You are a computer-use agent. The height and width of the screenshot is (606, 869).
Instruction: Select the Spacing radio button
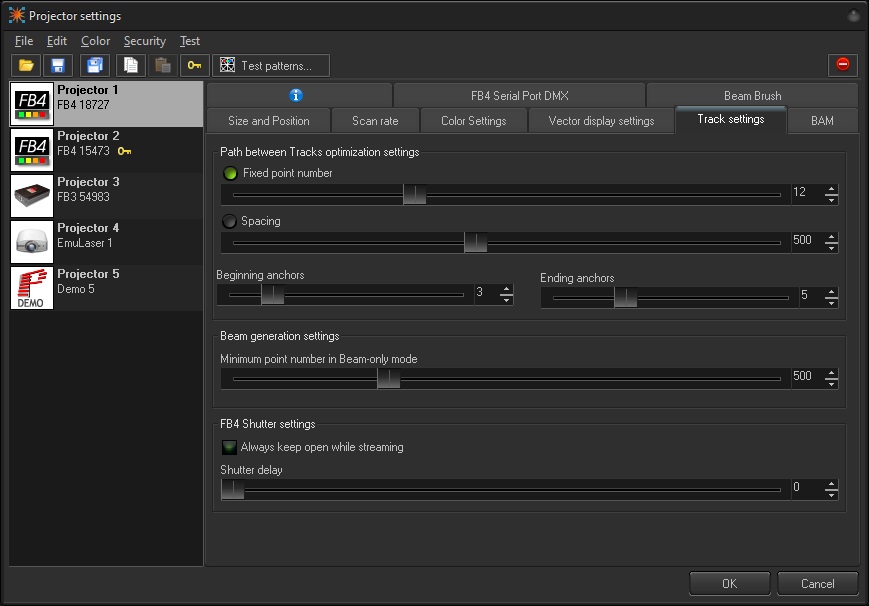[x=230, y=221]
